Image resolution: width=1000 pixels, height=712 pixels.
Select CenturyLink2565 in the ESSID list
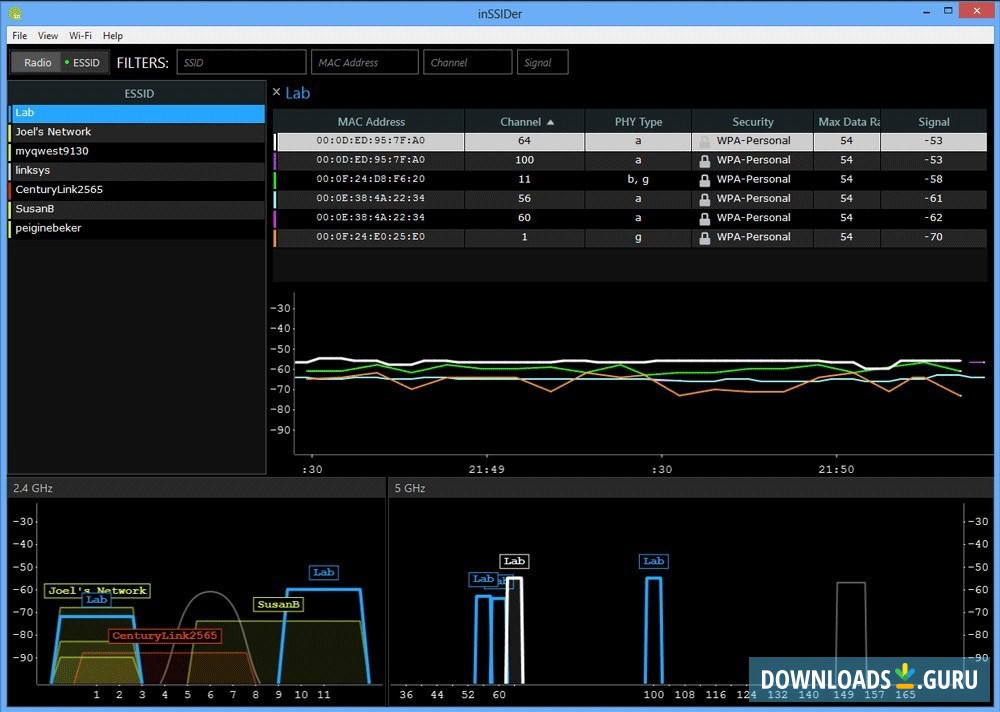coord(59,189)
